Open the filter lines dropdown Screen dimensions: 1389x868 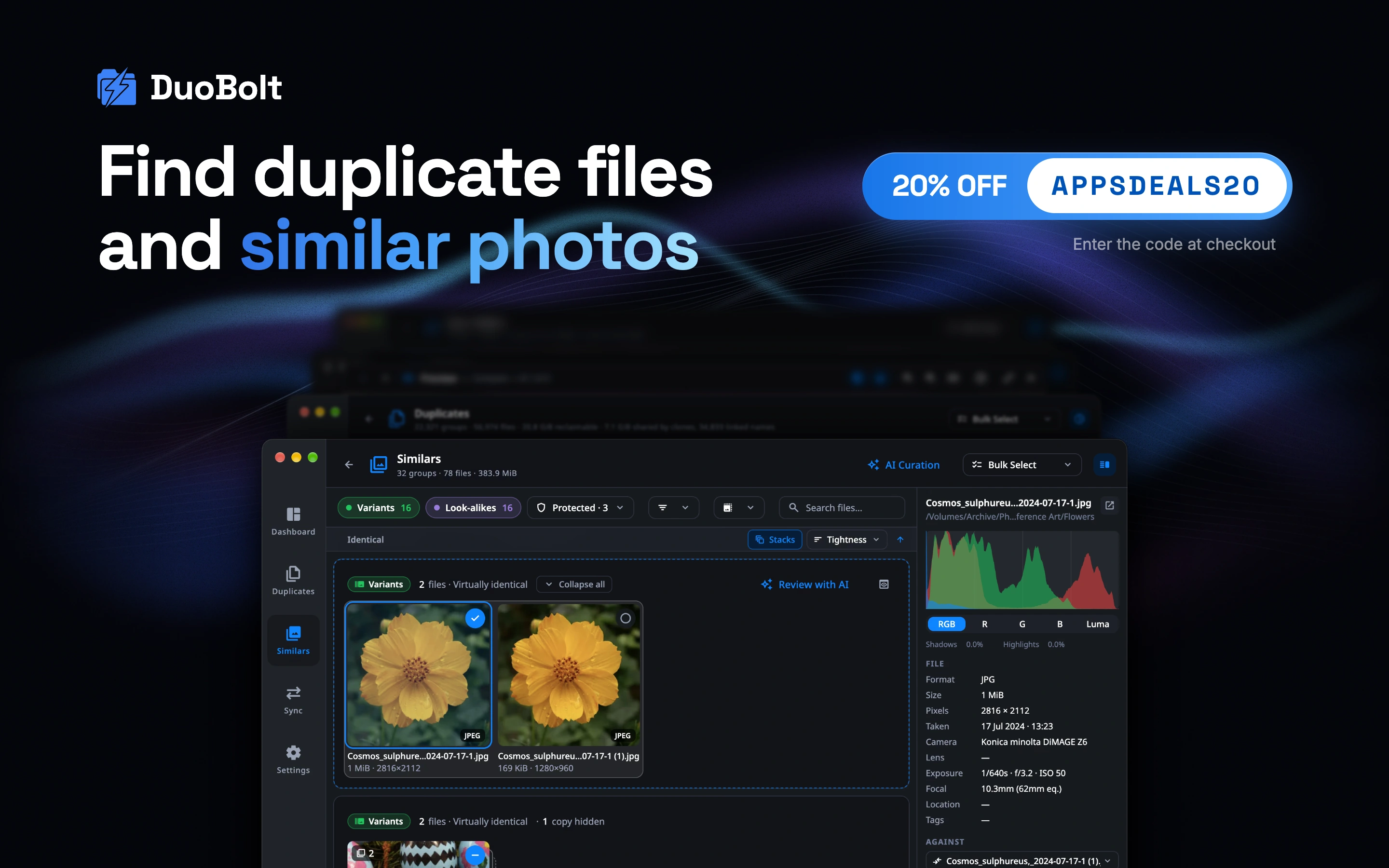[x=673, y=507]
